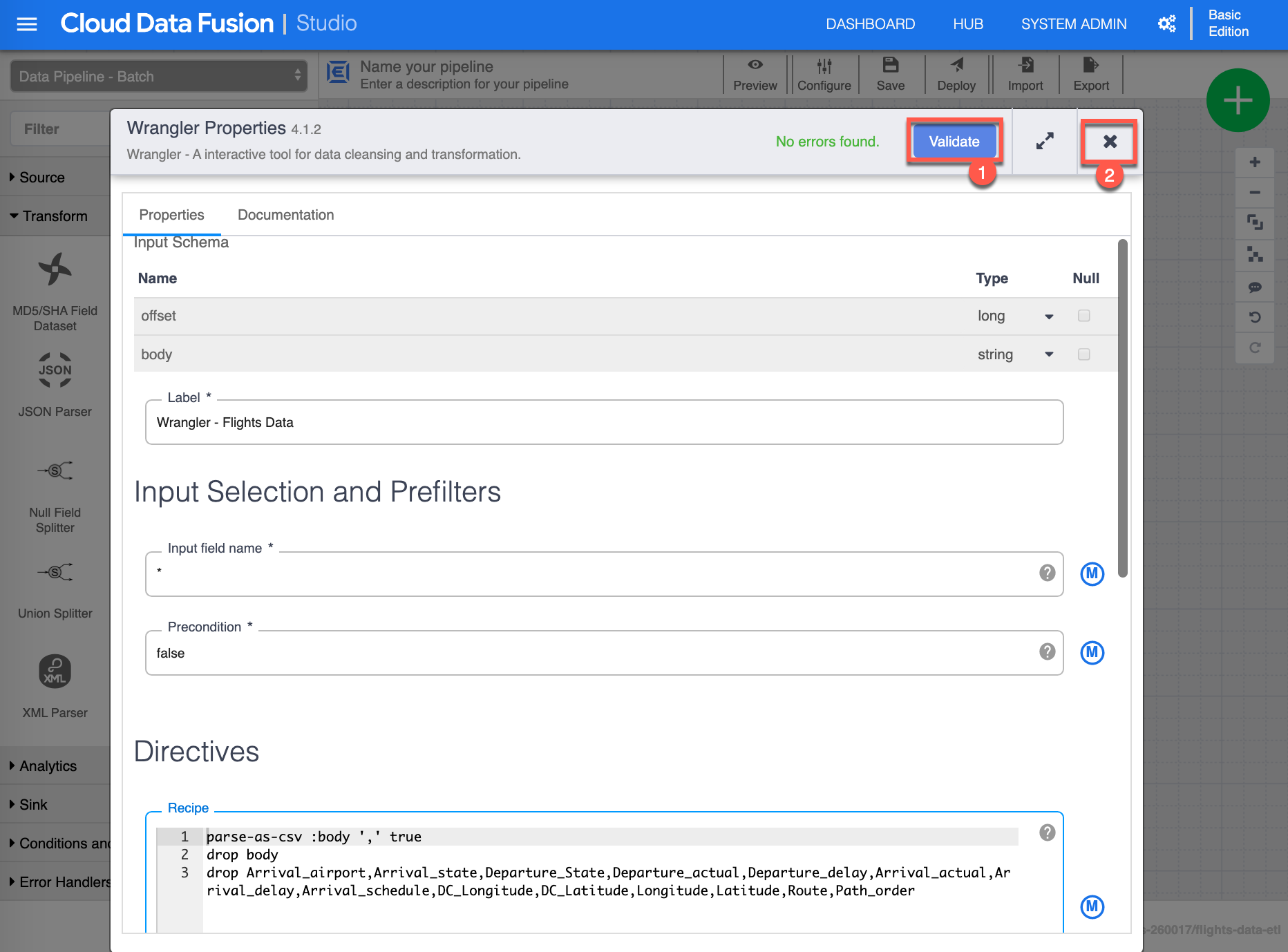The image size is (1288, 952).
Task: Expand Wrangler Properties to full screen
Action: (1045, 141)
